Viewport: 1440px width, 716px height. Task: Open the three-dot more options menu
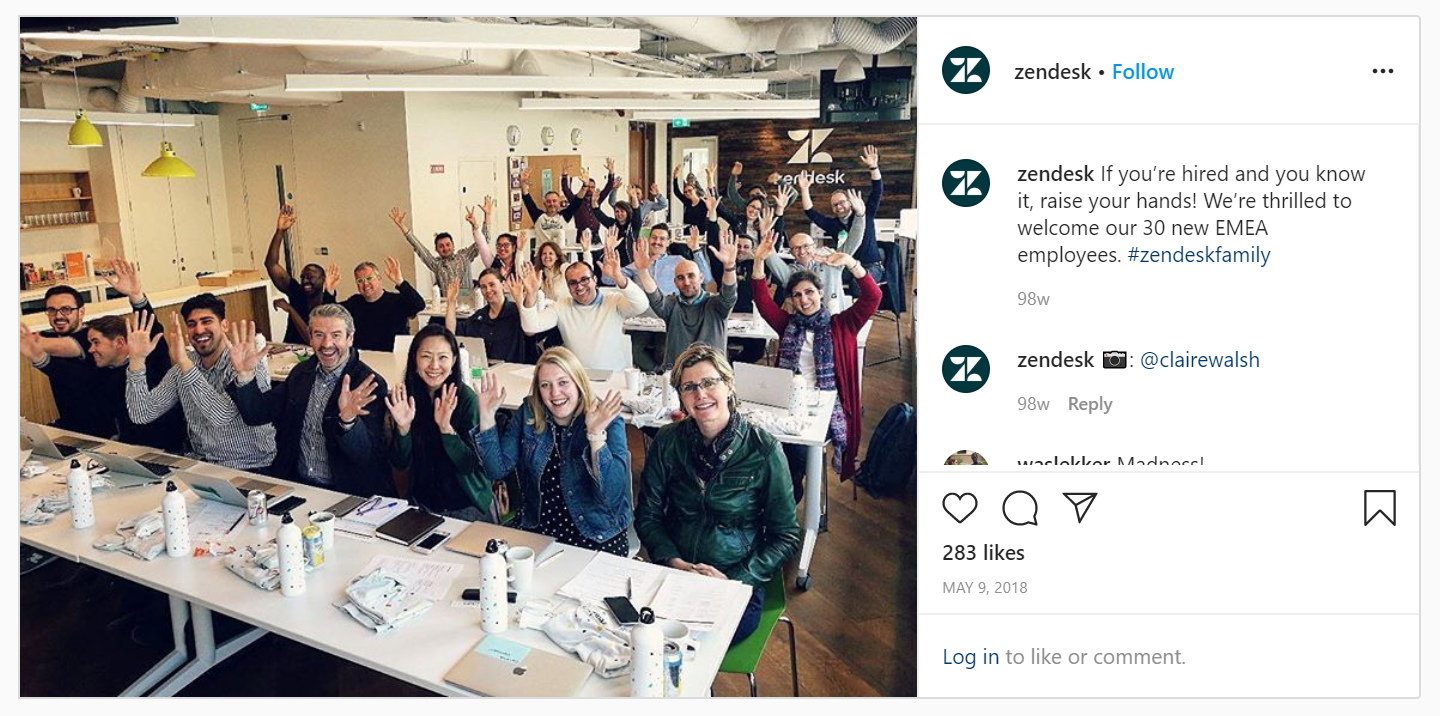pos(1383,71)
